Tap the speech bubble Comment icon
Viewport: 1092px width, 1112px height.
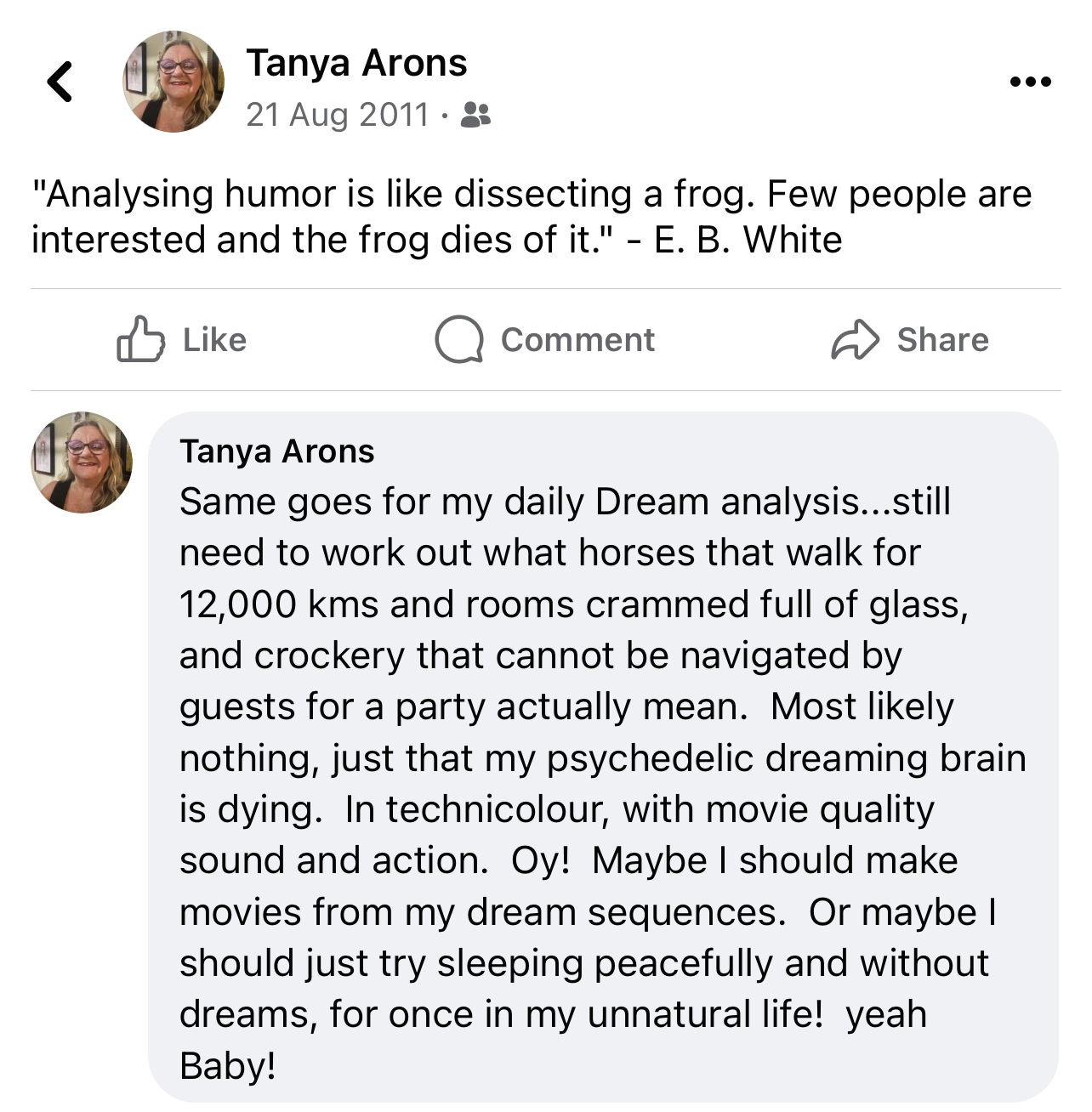coord(459,340)
